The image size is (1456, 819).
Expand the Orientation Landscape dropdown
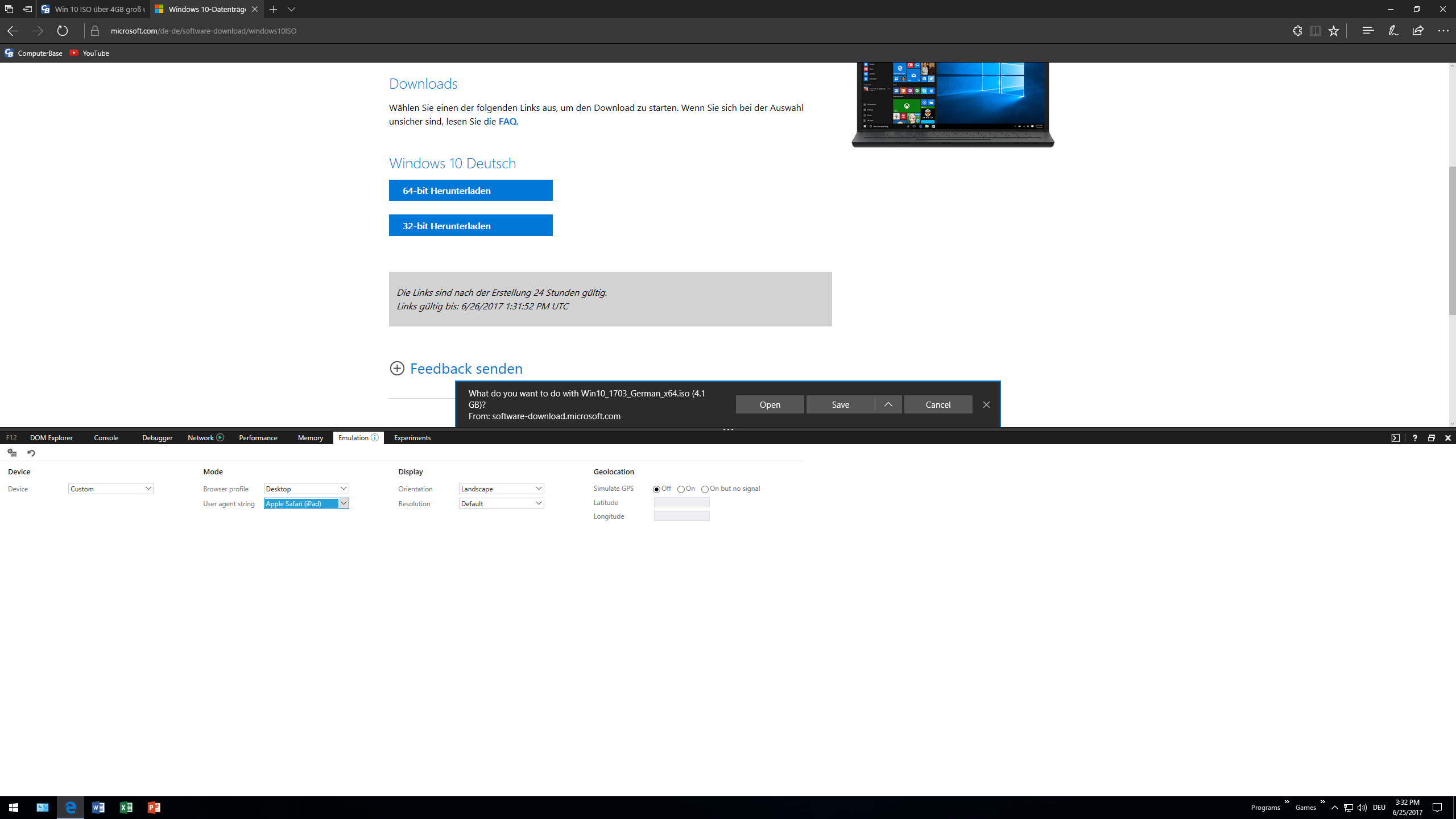(501, 489)
